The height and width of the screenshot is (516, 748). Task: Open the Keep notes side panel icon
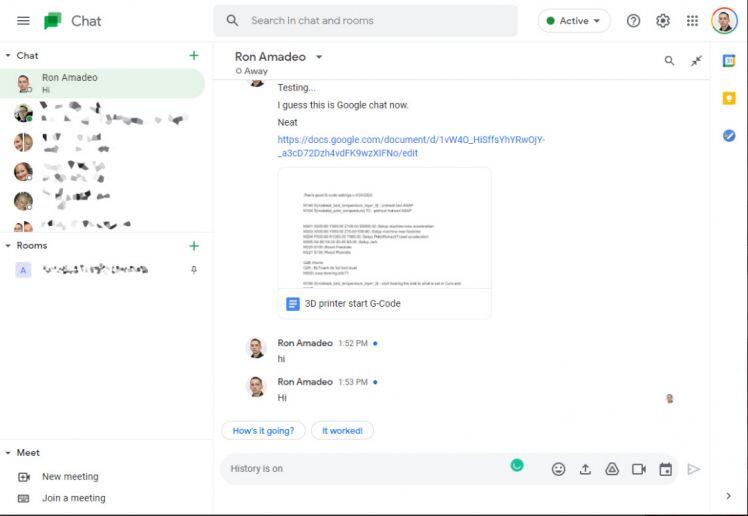(729, 98)
